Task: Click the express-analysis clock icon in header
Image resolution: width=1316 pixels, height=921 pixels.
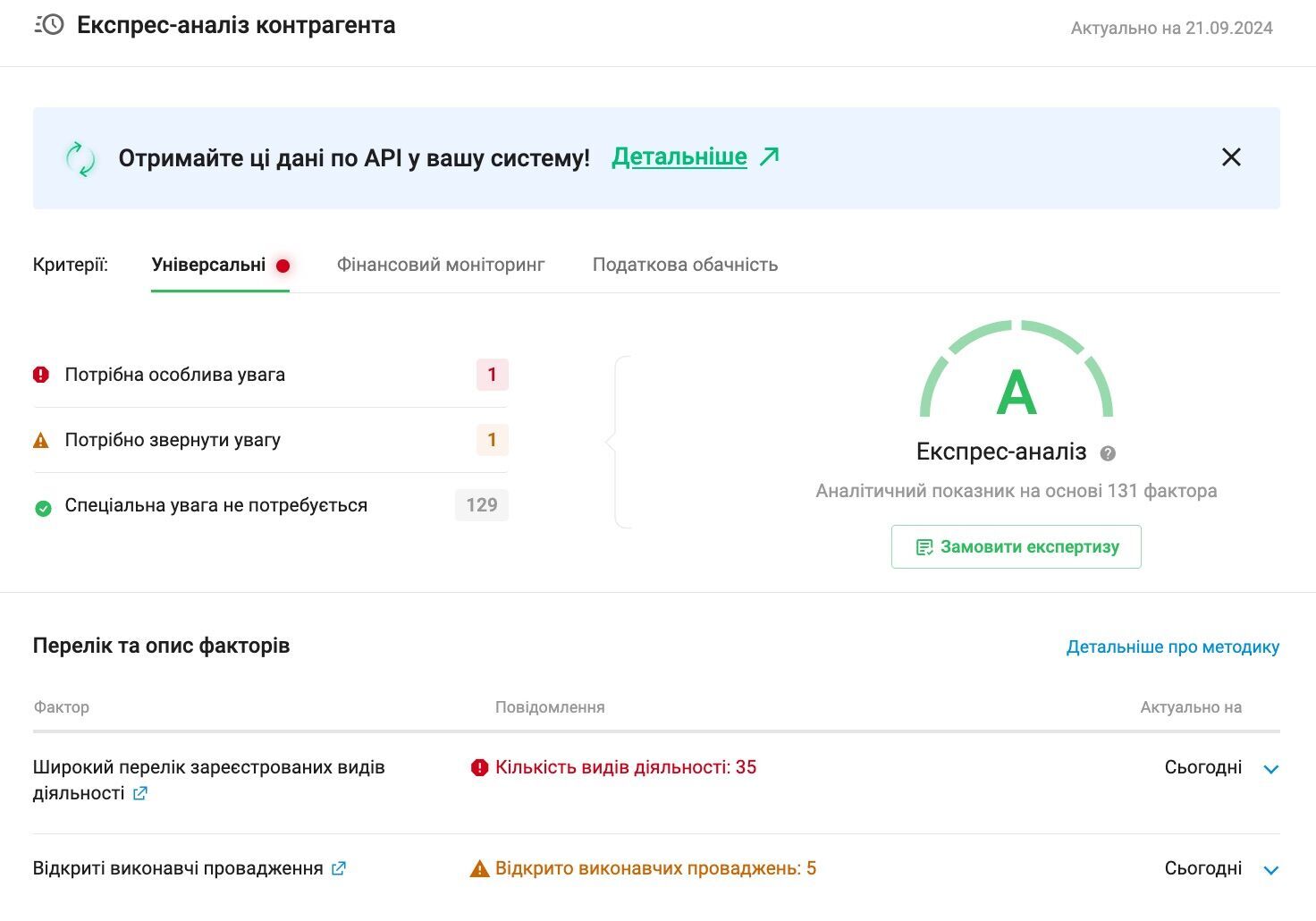Action: click(49, 25)
